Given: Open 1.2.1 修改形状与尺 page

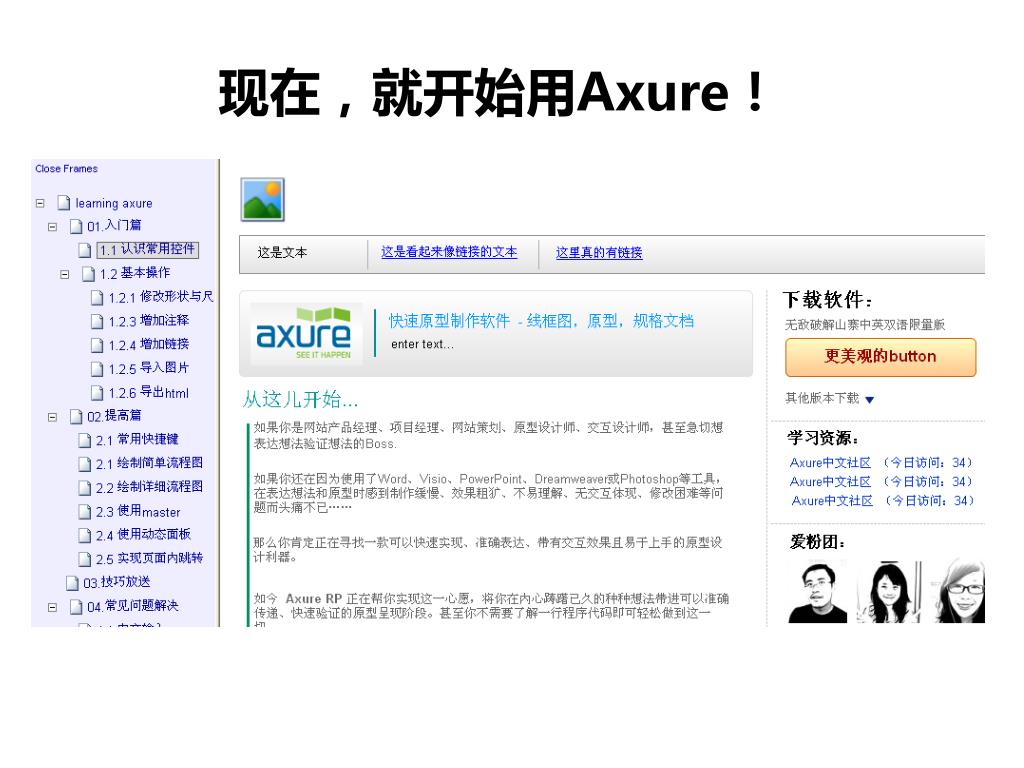Looking at the screenshot, I should point(161,297).
